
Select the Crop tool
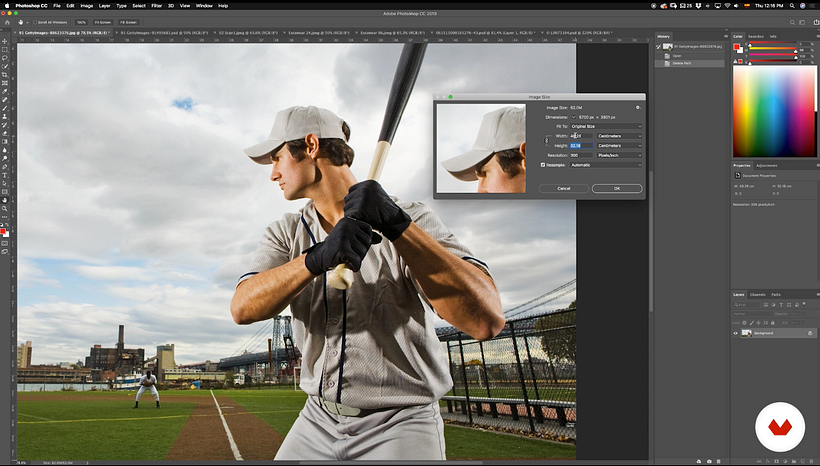coord(5,75)
